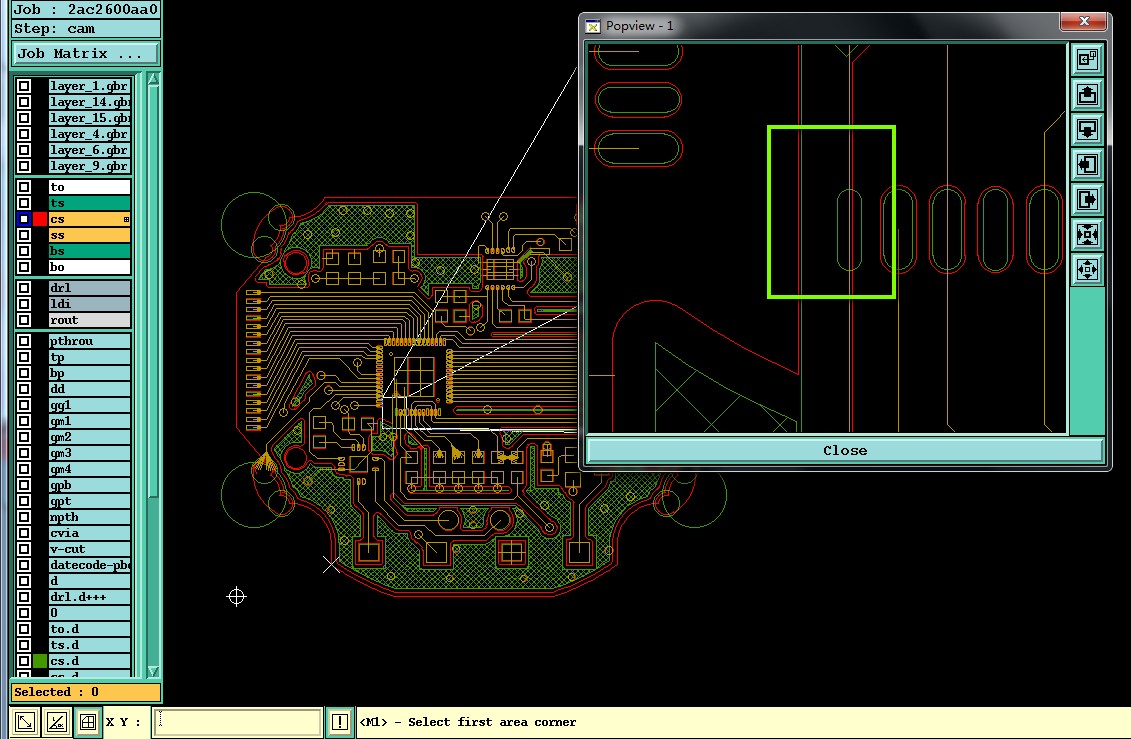Click the top zoom-window icon in Popview toolbar
Screen dimensions: 1131x739
[x=1087, y=59]
